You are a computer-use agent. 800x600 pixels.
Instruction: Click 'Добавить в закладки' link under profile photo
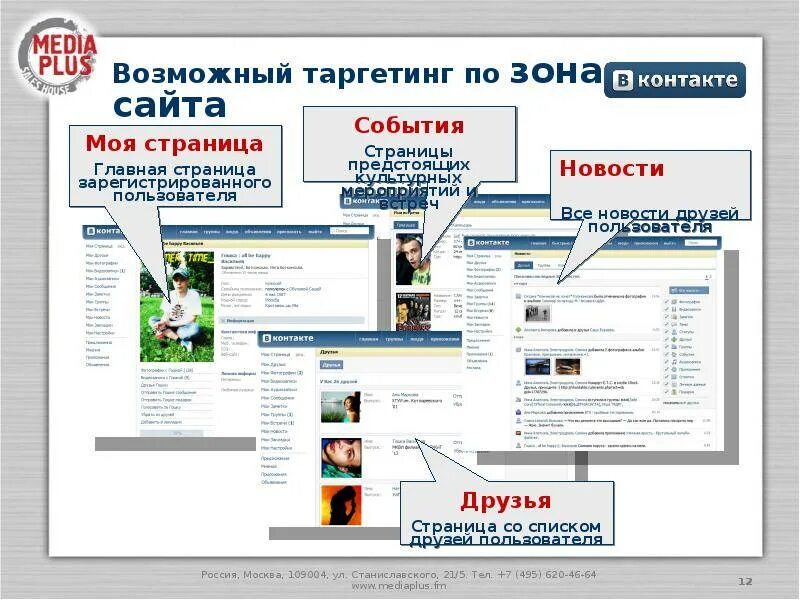coord(161,422)
